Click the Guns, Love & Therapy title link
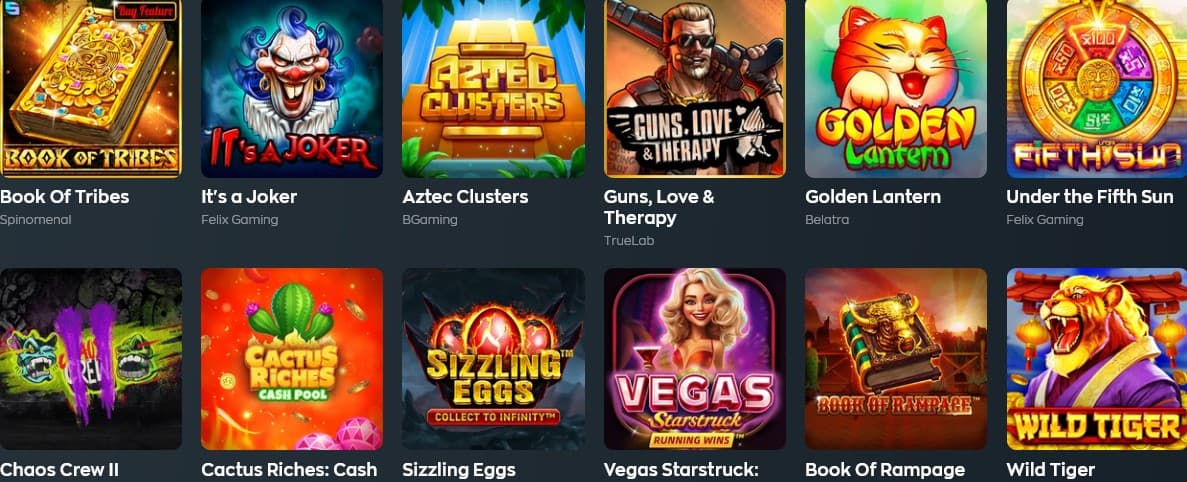The width and height of the screenshot is (1187, 482). click(659, 207)
